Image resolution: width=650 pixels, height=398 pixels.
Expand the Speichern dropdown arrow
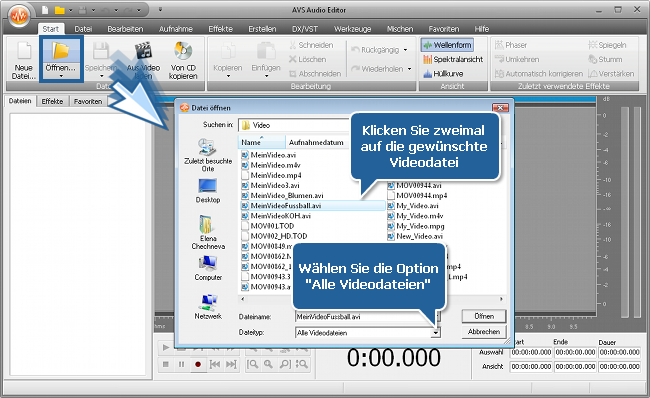(x=102, y=76)
